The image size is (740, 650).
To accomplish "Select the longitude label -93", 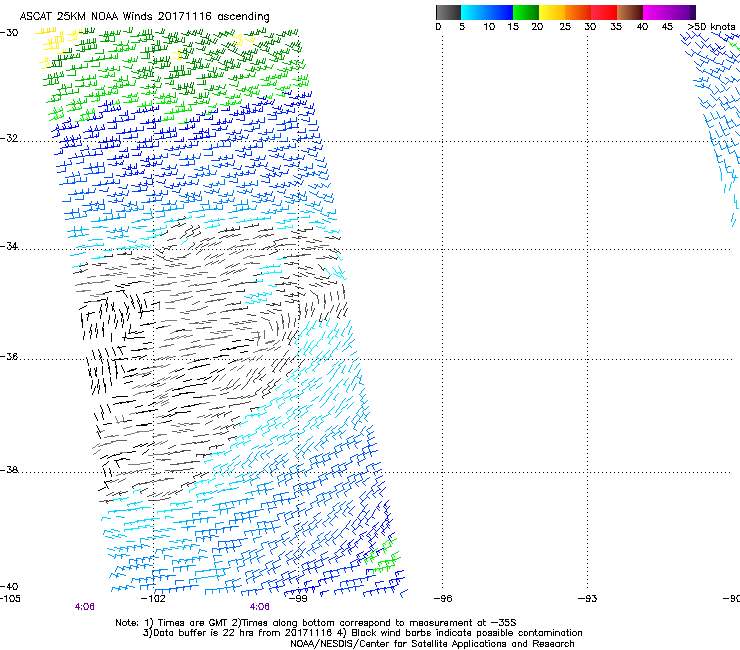I will click(588, 599).
